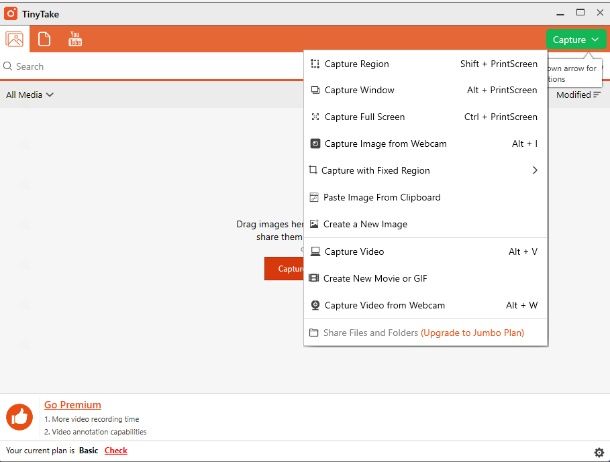Switch to the Files tab icon

pos(44,39)
